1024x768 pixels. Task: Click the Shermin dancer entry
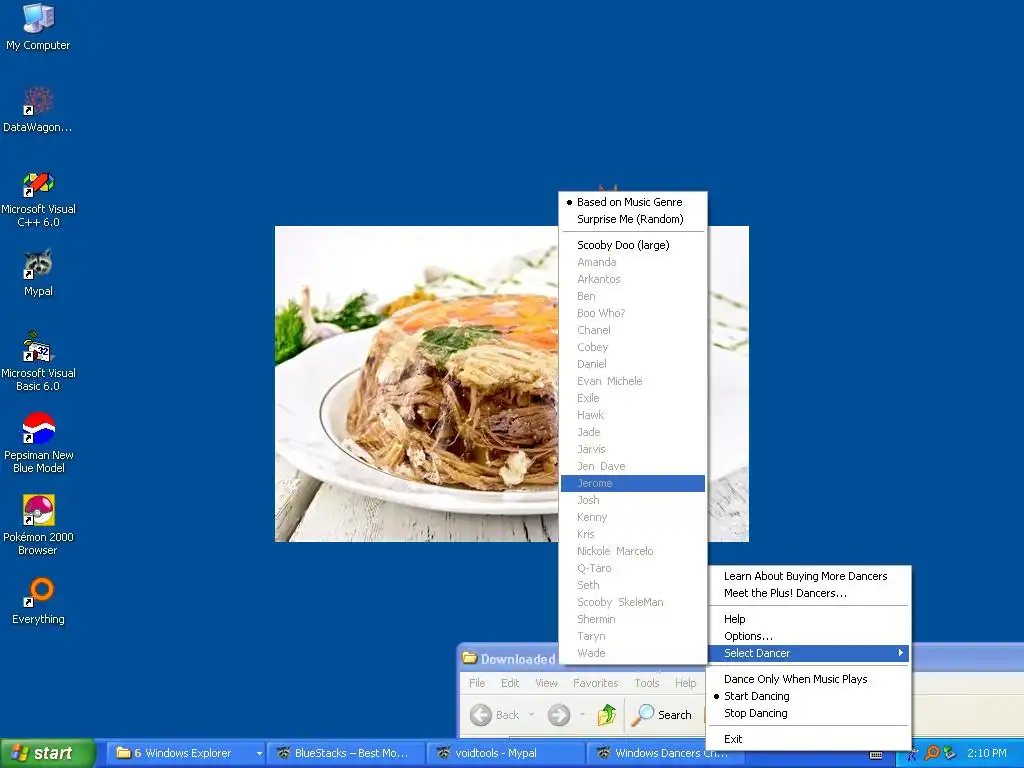tap(633, 619)
